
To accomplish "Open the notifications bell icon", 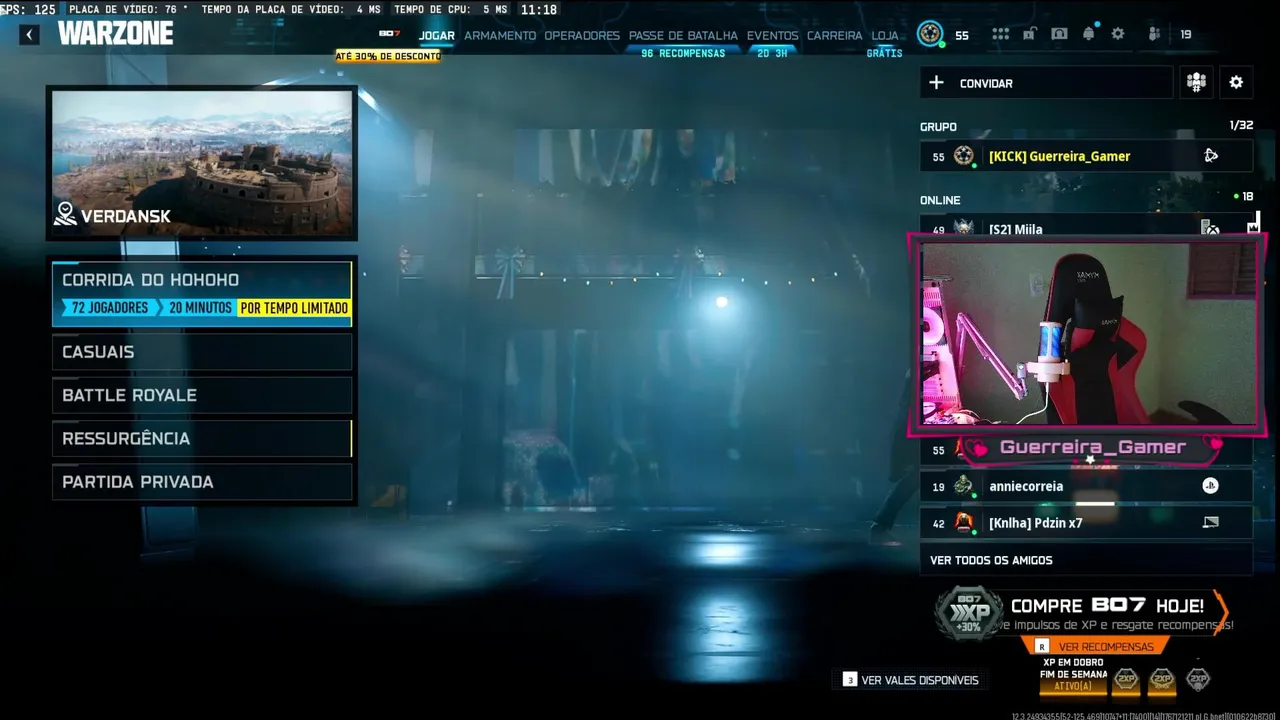I will 1089,34.
